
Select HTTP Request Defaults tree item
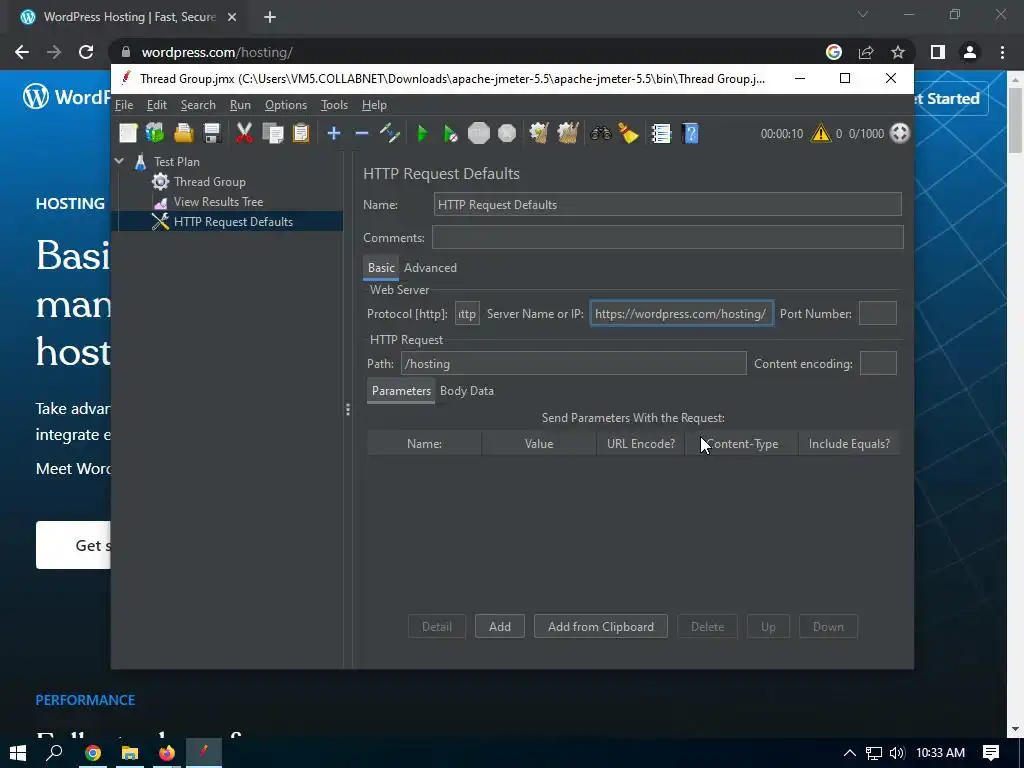click(233, 221)
